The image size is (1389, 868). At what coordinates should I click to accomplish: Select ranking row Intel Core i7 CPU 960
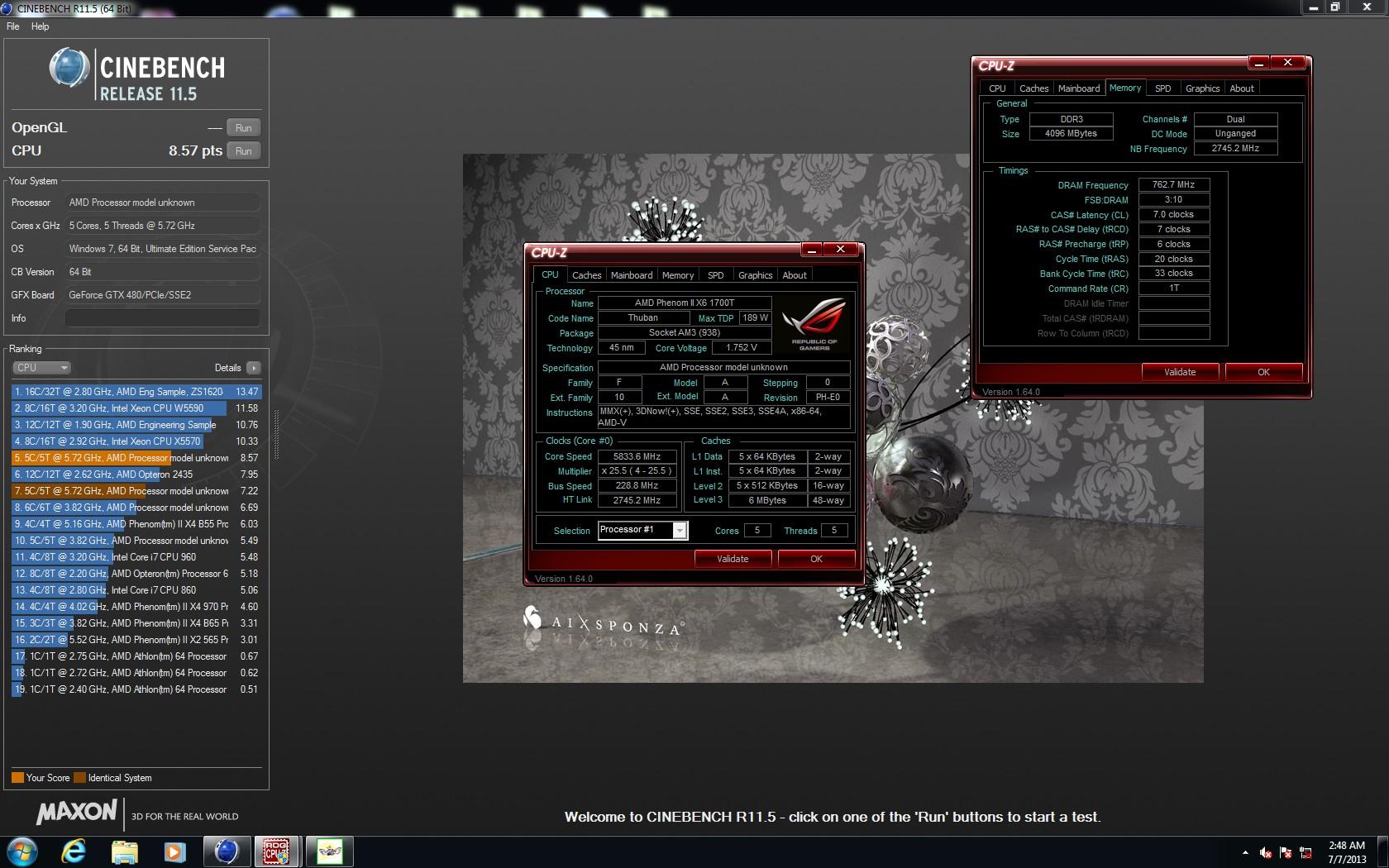(136, 557)
